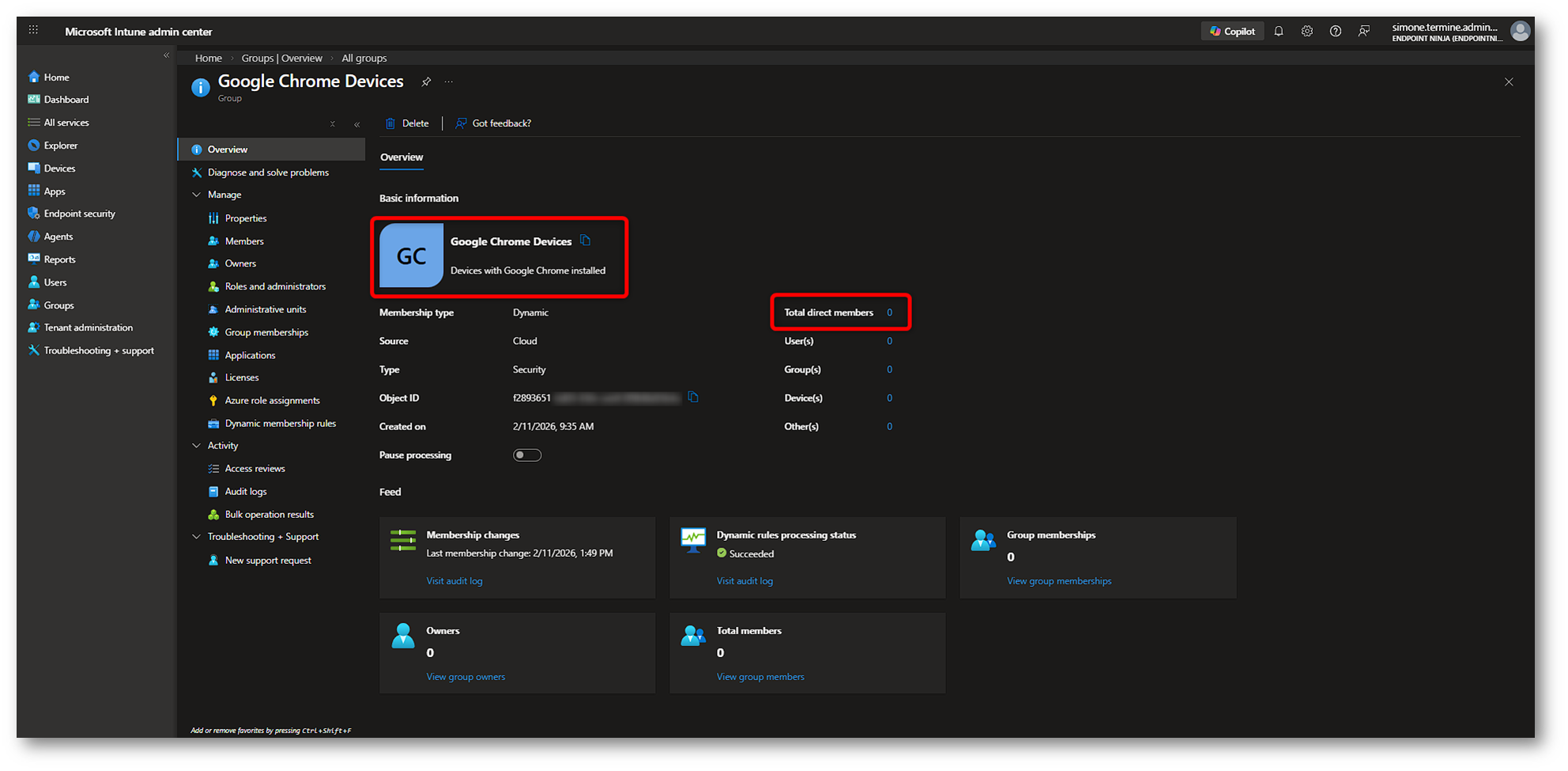Open the more options ellipsis beside title
Screen dimensions: 1568x771
click(x=449, y=82)
